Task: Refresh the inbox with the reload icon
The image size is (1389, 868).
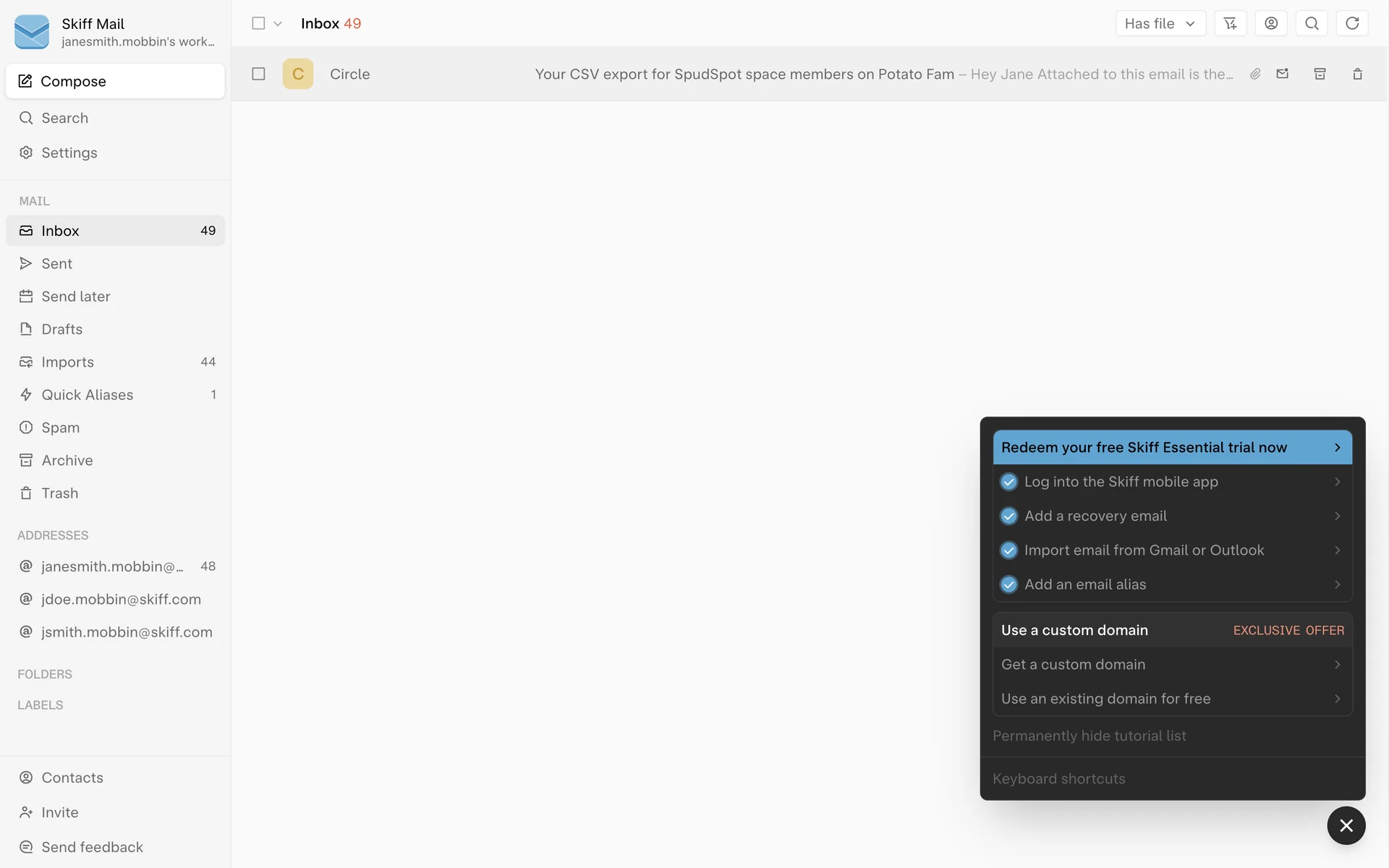Action: 1352,24
